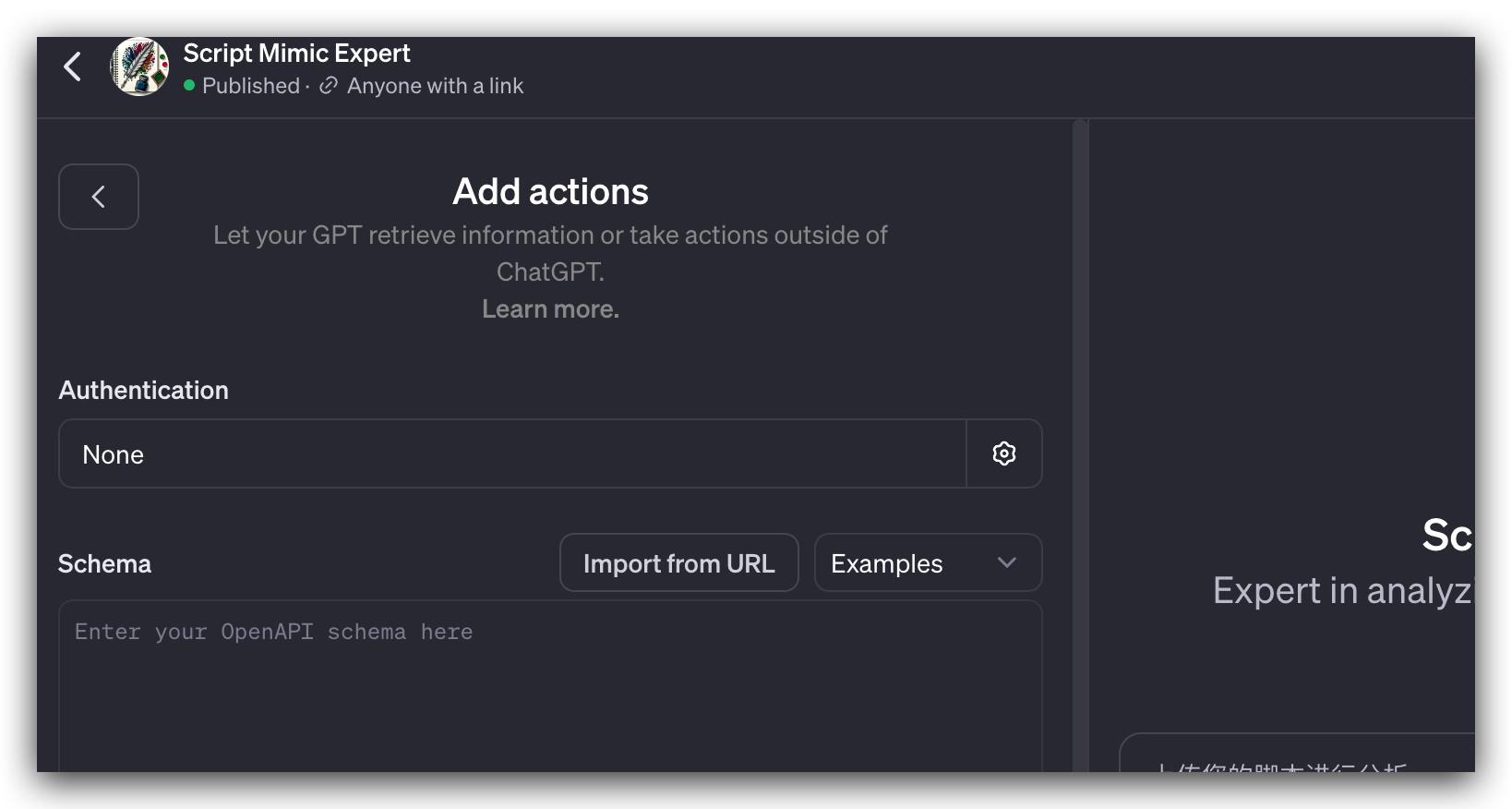Expand the Examples dropdown

(x=928, y=562)
